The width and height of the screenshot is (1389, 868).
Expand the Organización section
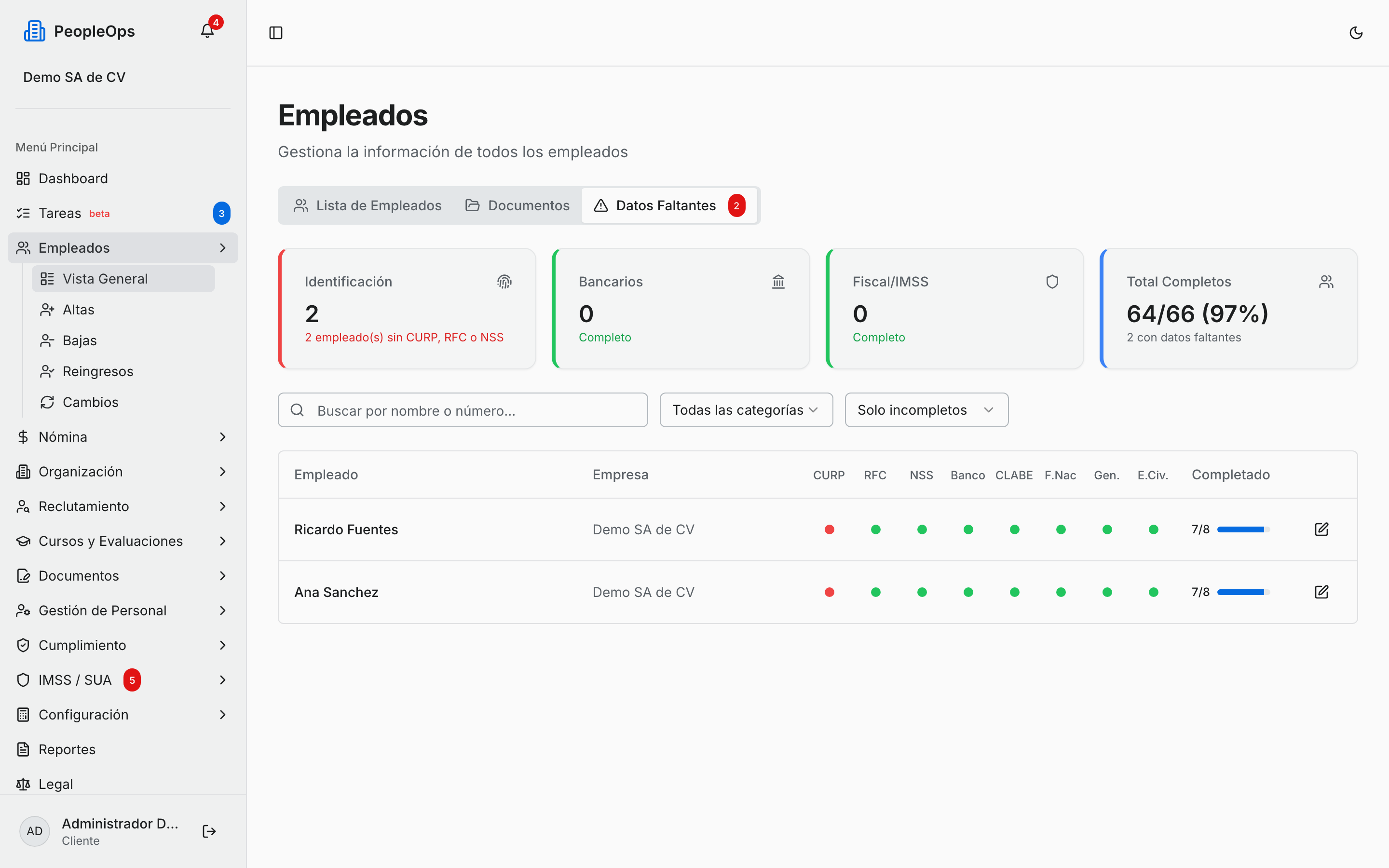123,472
